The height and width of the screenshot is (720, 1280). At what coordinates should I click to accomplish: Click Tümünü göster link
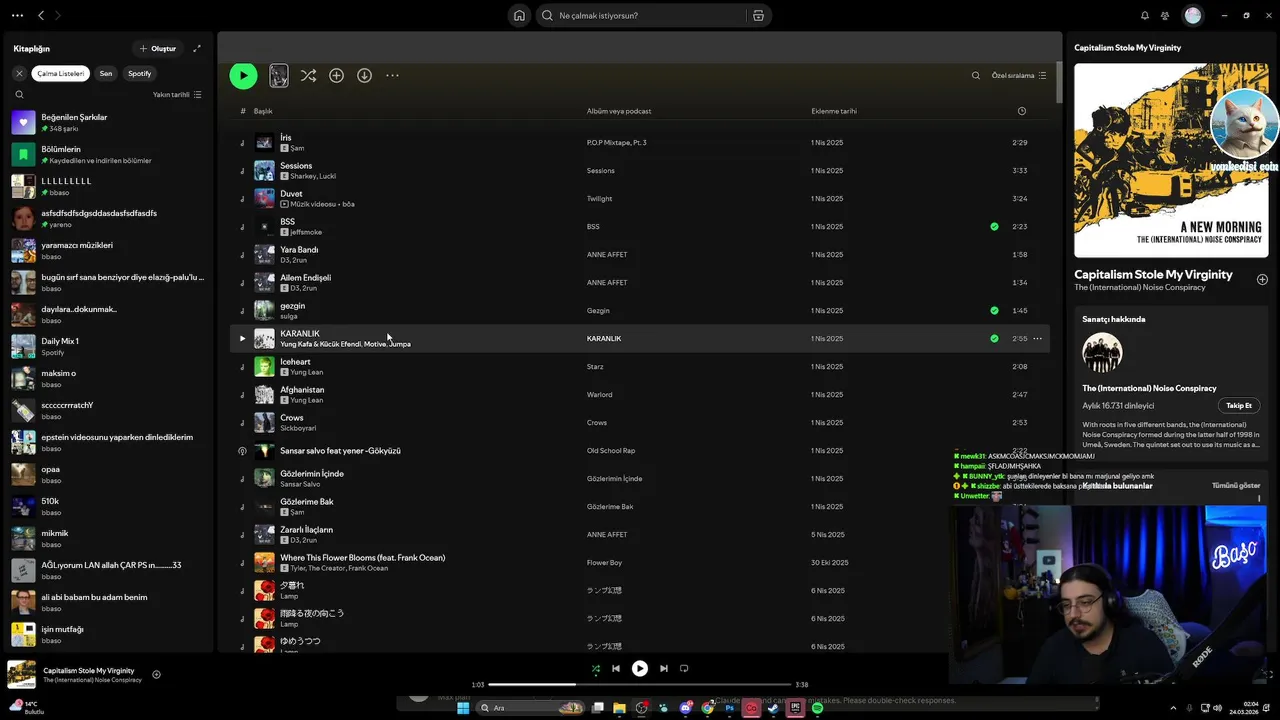click(1236, 485)
